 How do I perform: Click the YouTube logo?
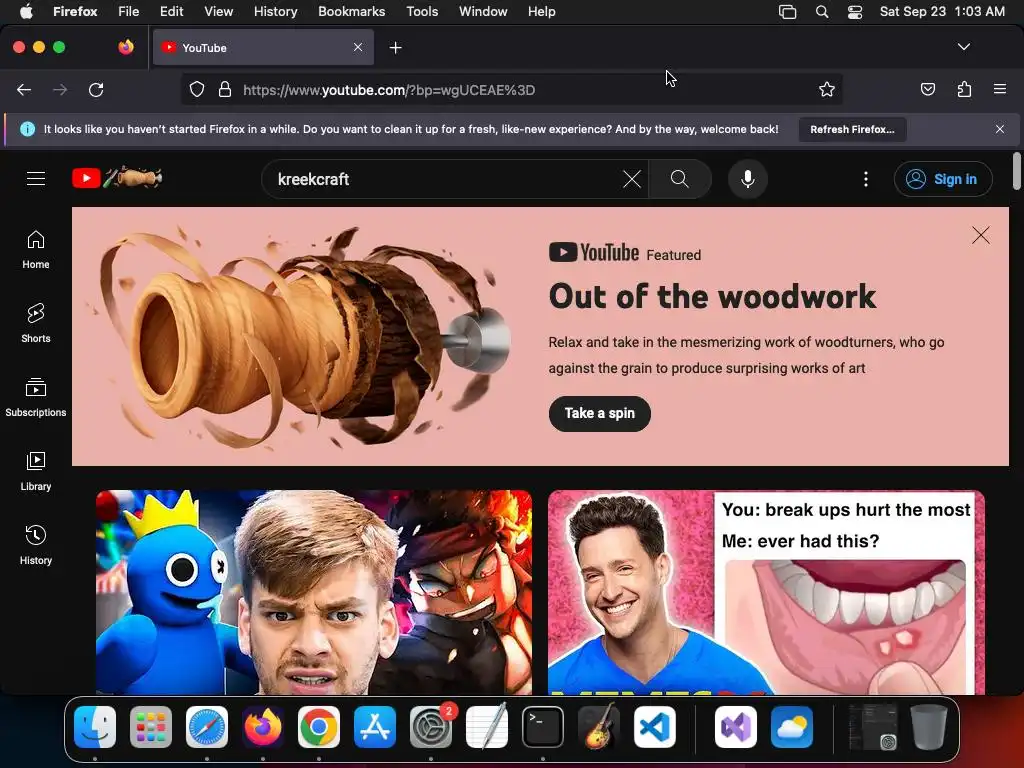tap(117, 178)
